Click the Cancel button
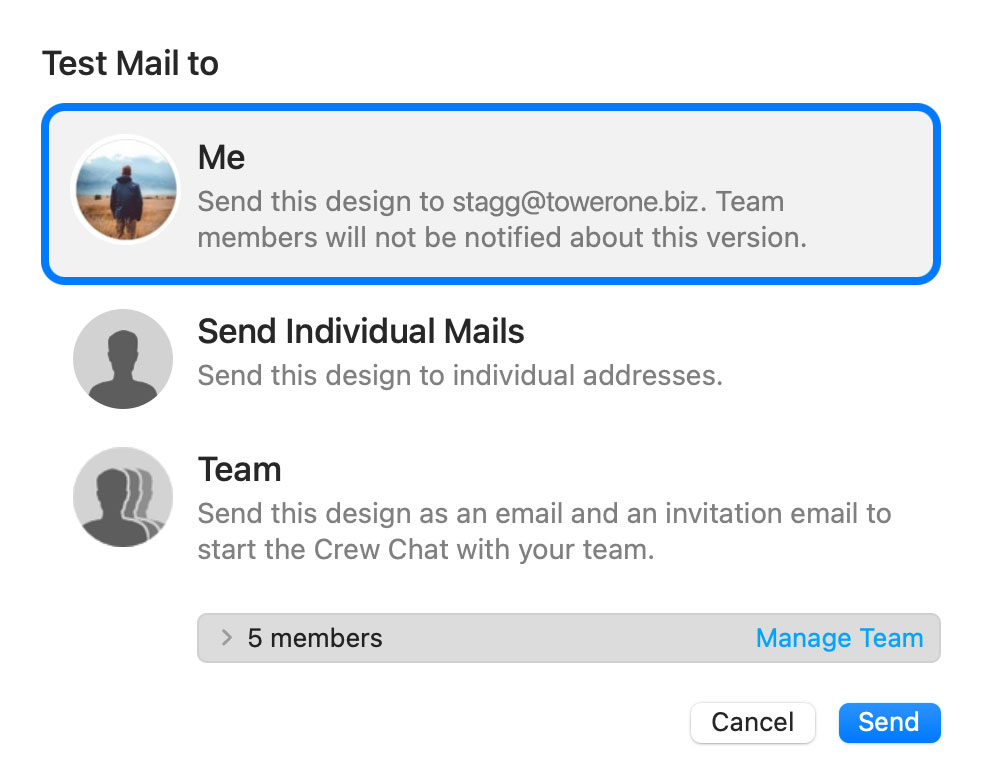Viewport: 982px width, 784px height. point(752,723)
